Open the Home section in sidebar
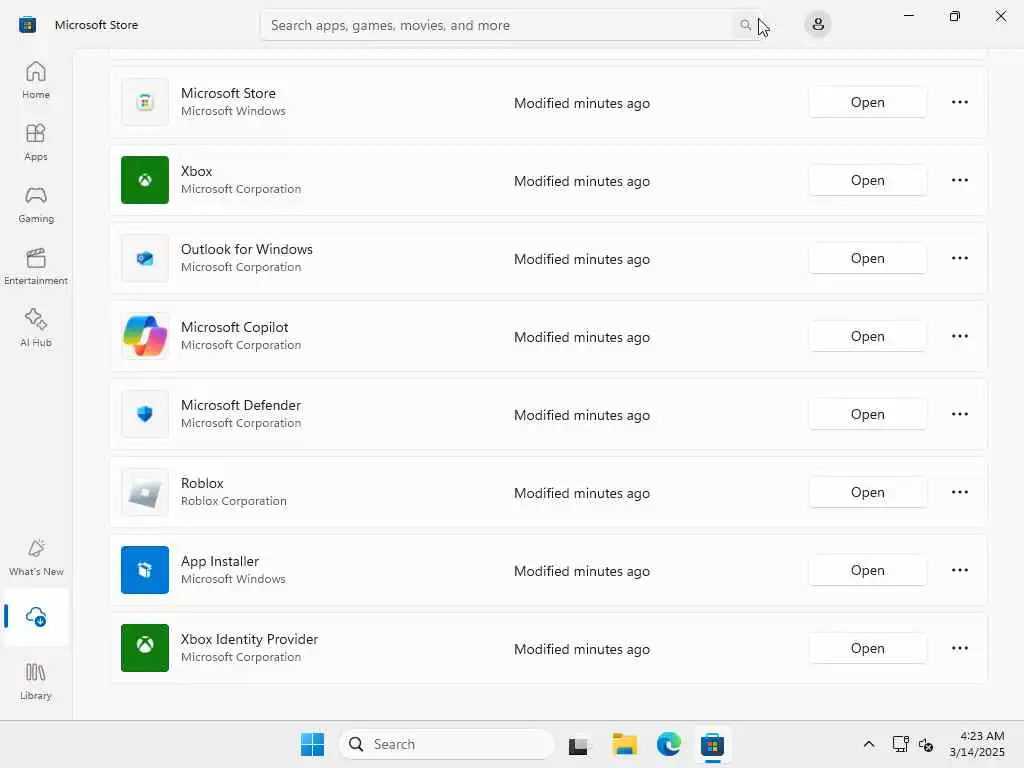The width and height of the screenshot is (1024, 768). (36, 80)
